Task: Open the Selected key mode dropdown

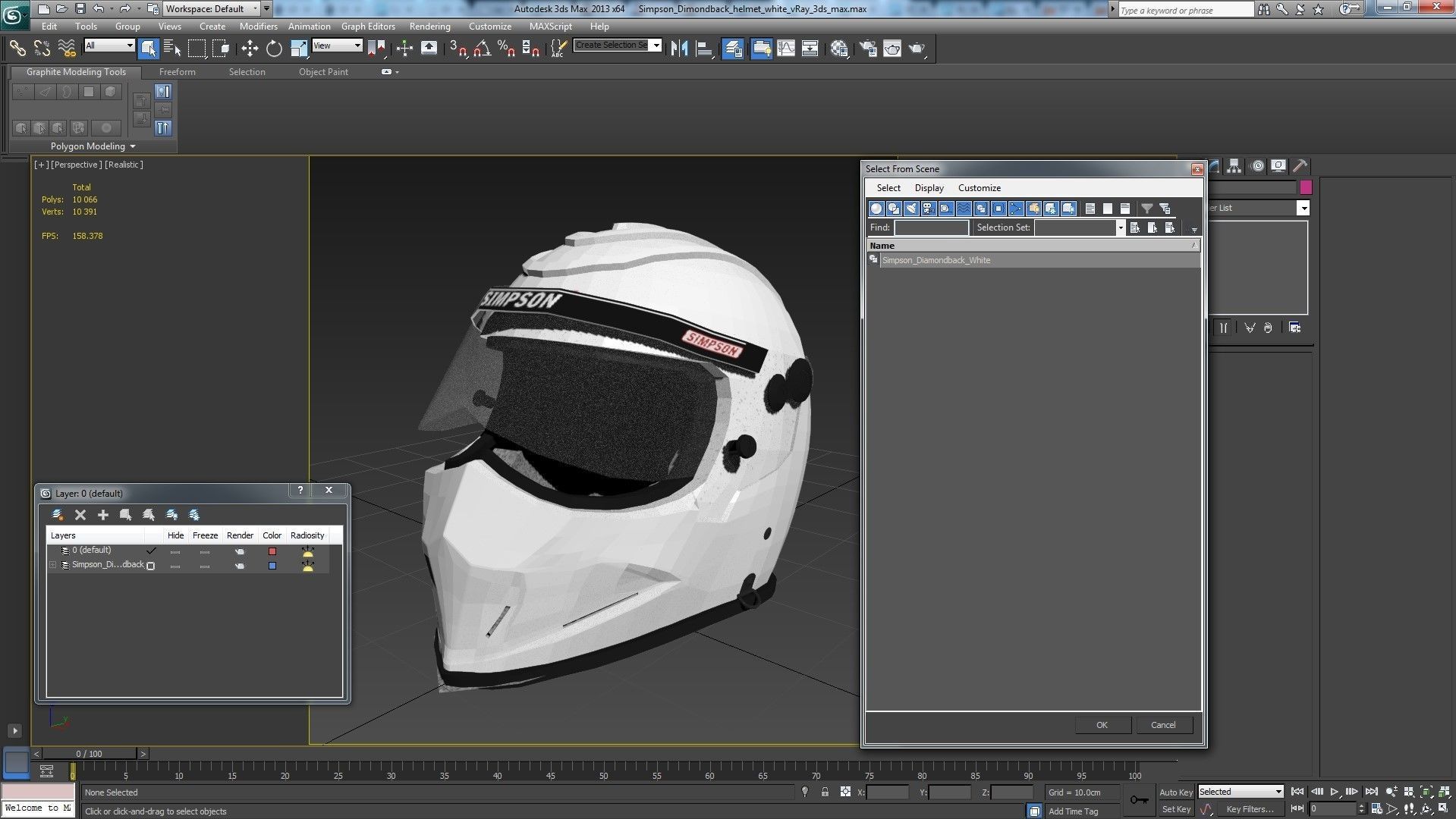Action: click(1241, 792)
